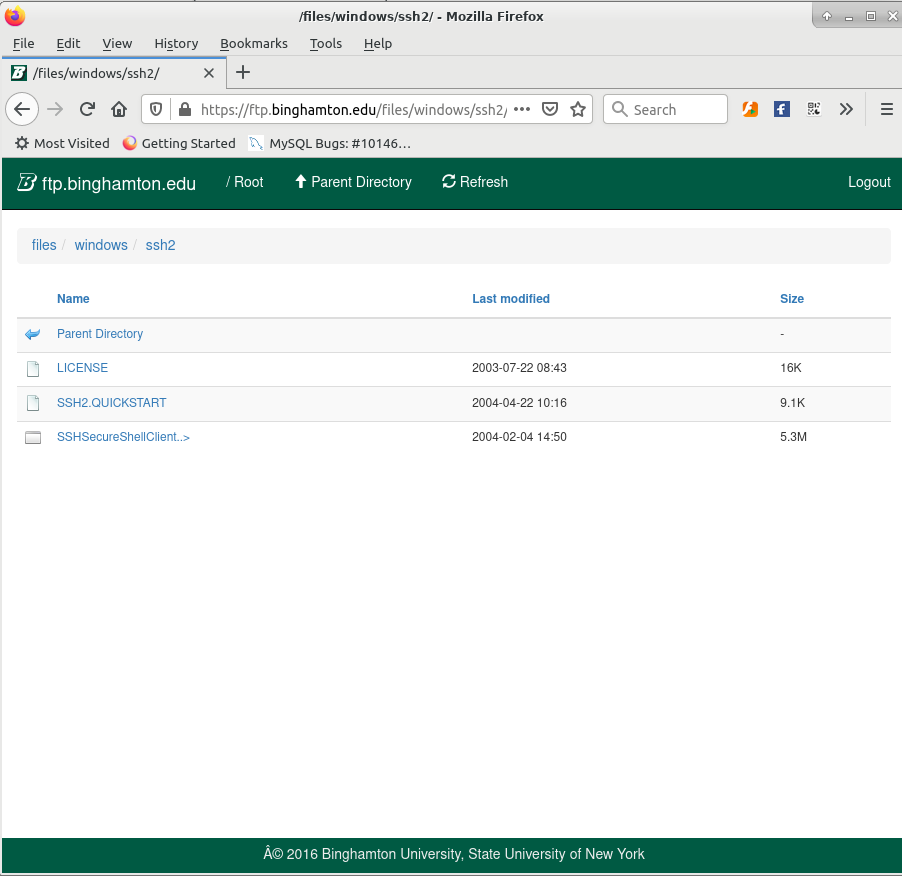Open tracking protection shield icon
The image size is (902, 876).
pos(156,109)
